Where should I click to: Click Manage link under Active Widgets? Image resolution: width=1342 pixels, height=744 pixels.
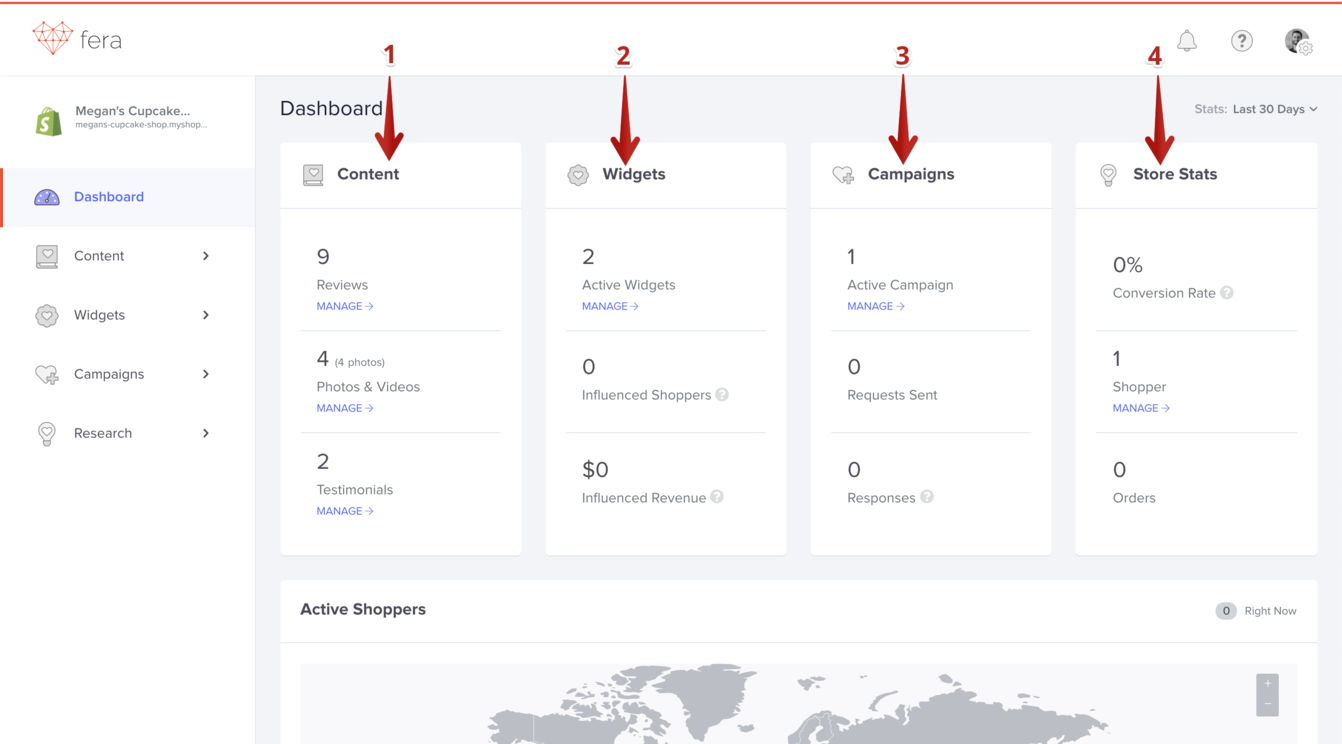coord(609,306)
